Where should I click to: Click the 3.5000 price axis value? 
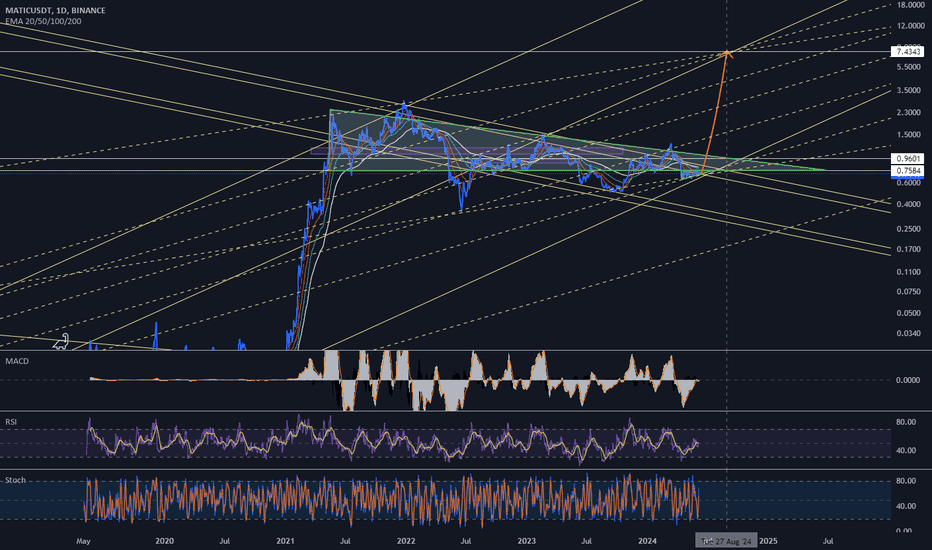coord(909,90)
